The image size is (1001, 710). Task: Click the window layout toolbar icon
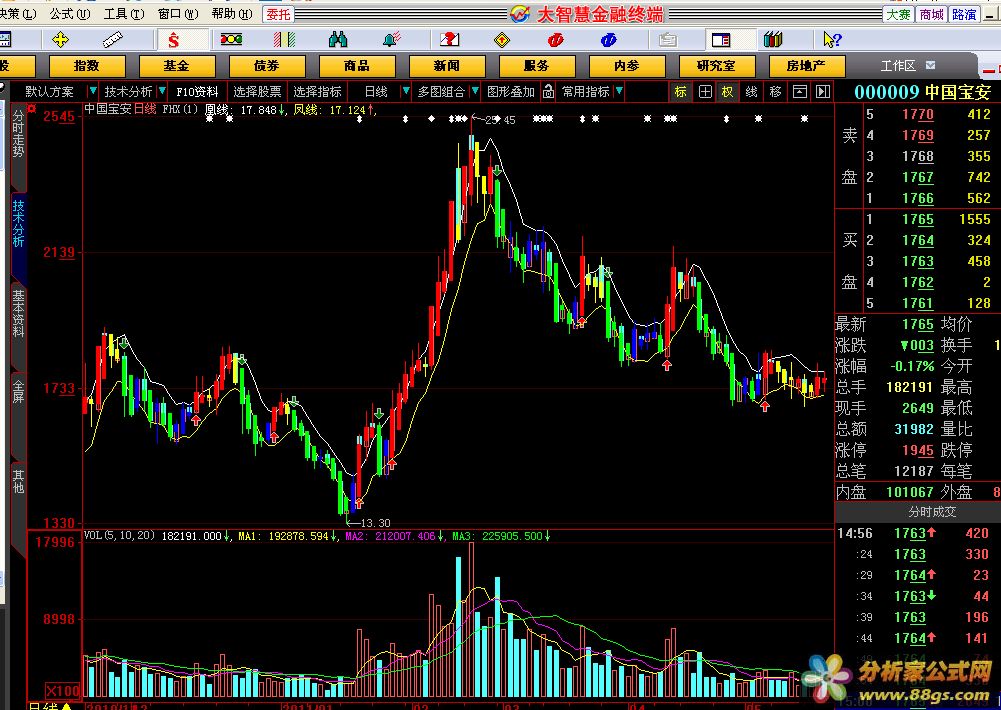coord(721,40)
